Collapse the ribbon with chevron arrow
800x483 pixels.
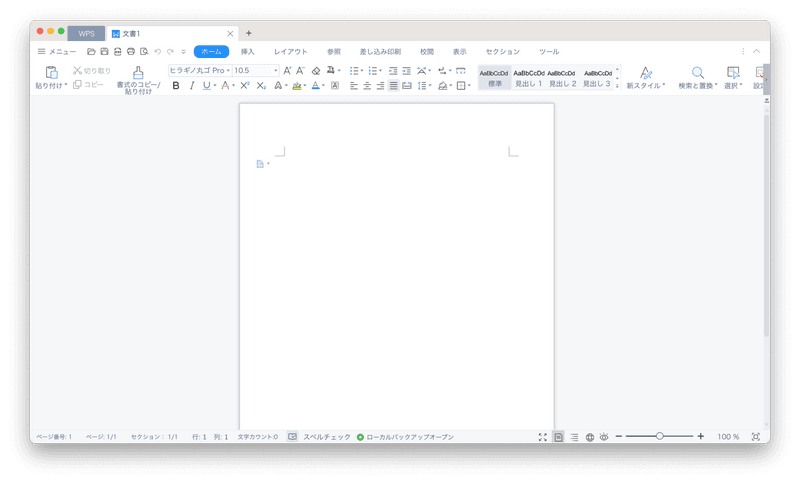coord(756,52)
